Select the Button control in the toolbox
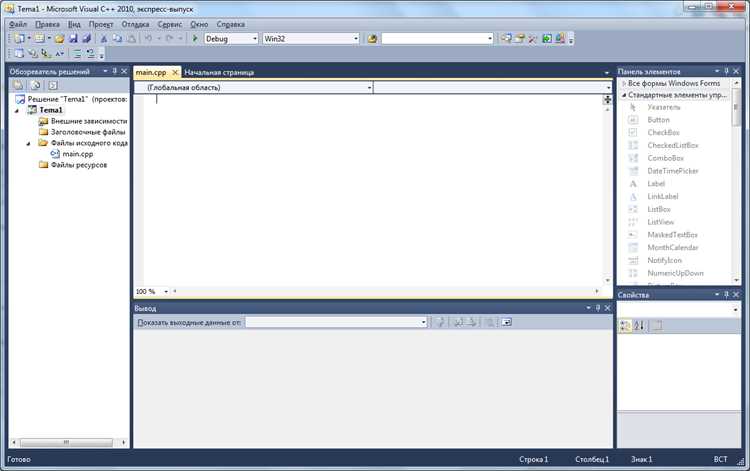The width and height of the screenshot is (750, 471). (x=658, y=120)
